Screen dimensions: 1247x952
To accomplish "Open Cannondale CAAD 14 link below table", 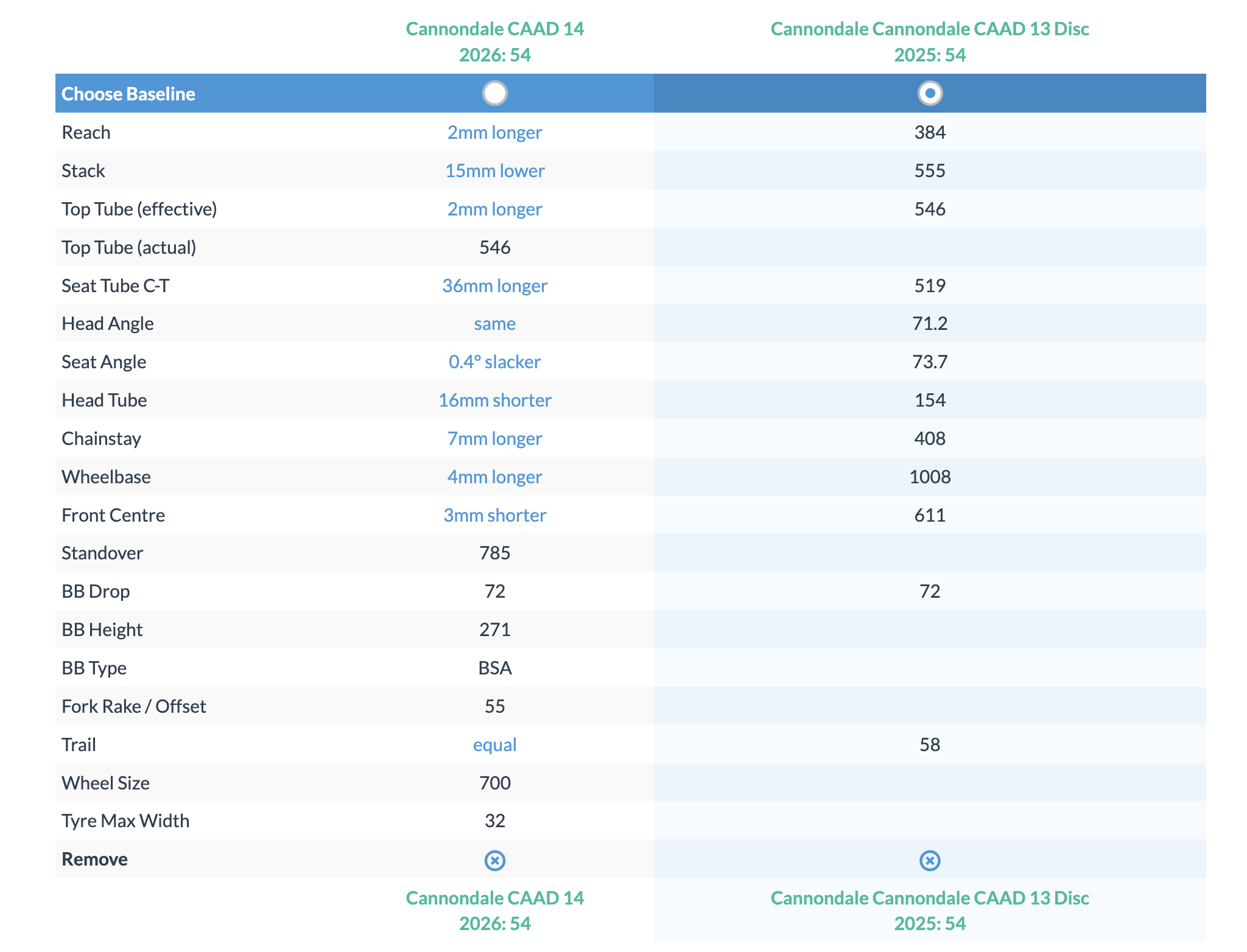I will click(494, 911).
